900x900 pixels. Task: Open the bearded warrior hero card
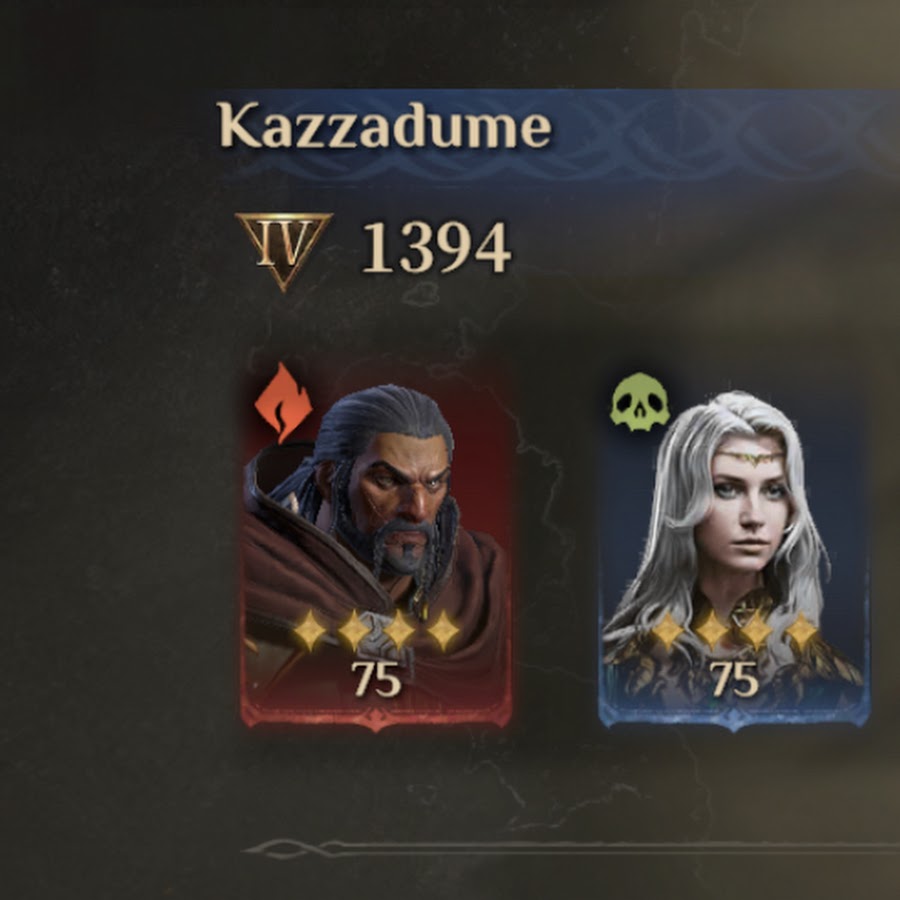(x=376, y=545)
